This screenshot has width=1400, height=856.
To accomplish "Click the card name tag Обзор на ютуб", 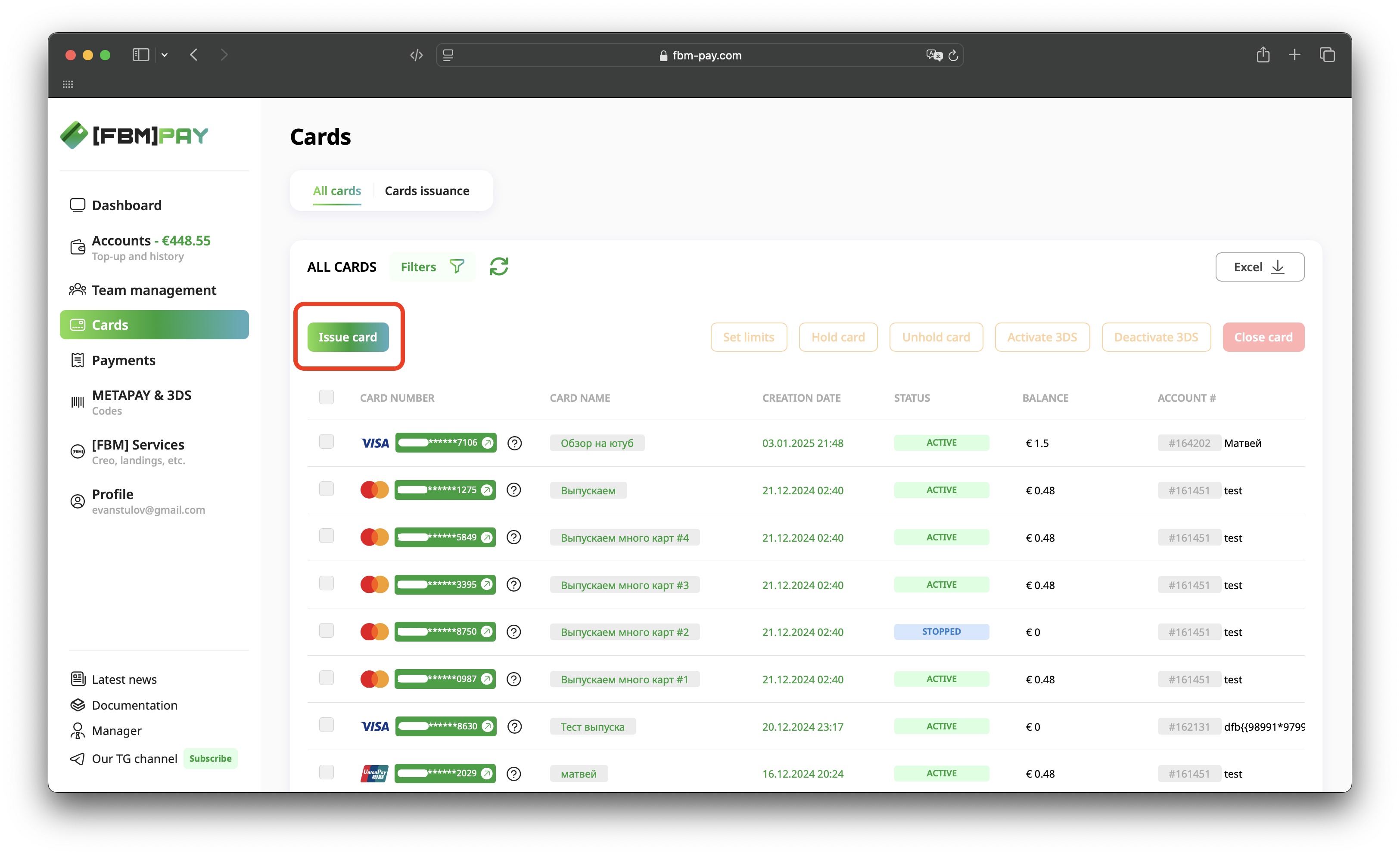I will pos(597,443).
